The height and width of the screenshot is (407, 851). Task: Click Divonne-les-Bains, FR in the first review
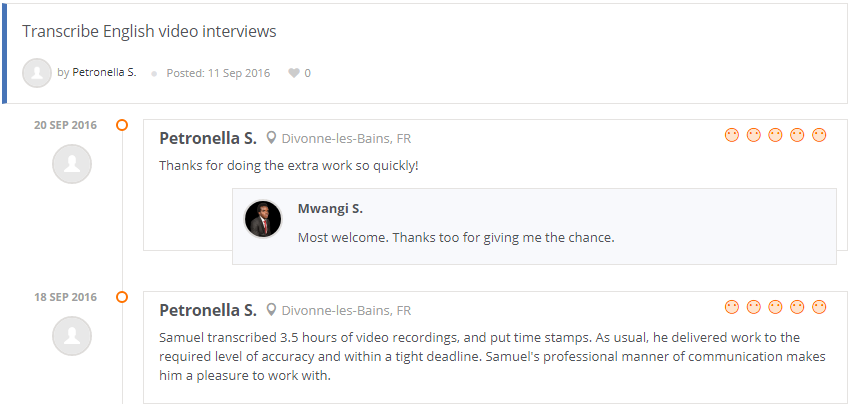click(346, 139)
